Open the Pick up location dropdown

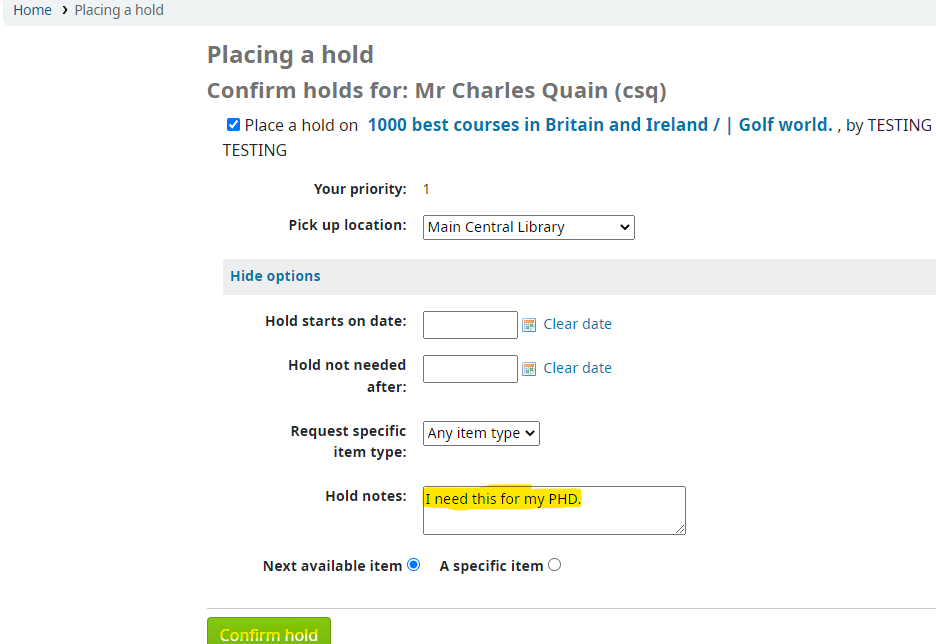click(528, 227)
